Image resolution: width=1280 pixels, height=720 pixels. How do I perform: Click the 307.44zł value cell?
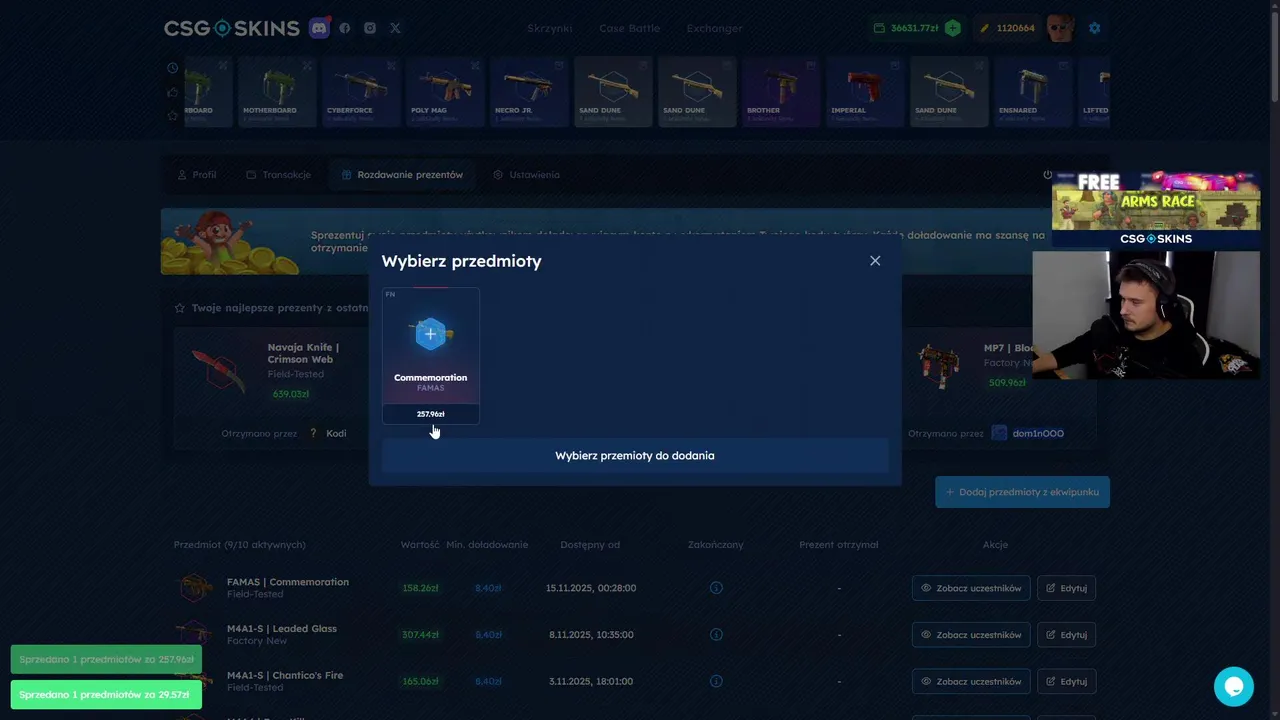click(x=420, y=635)
